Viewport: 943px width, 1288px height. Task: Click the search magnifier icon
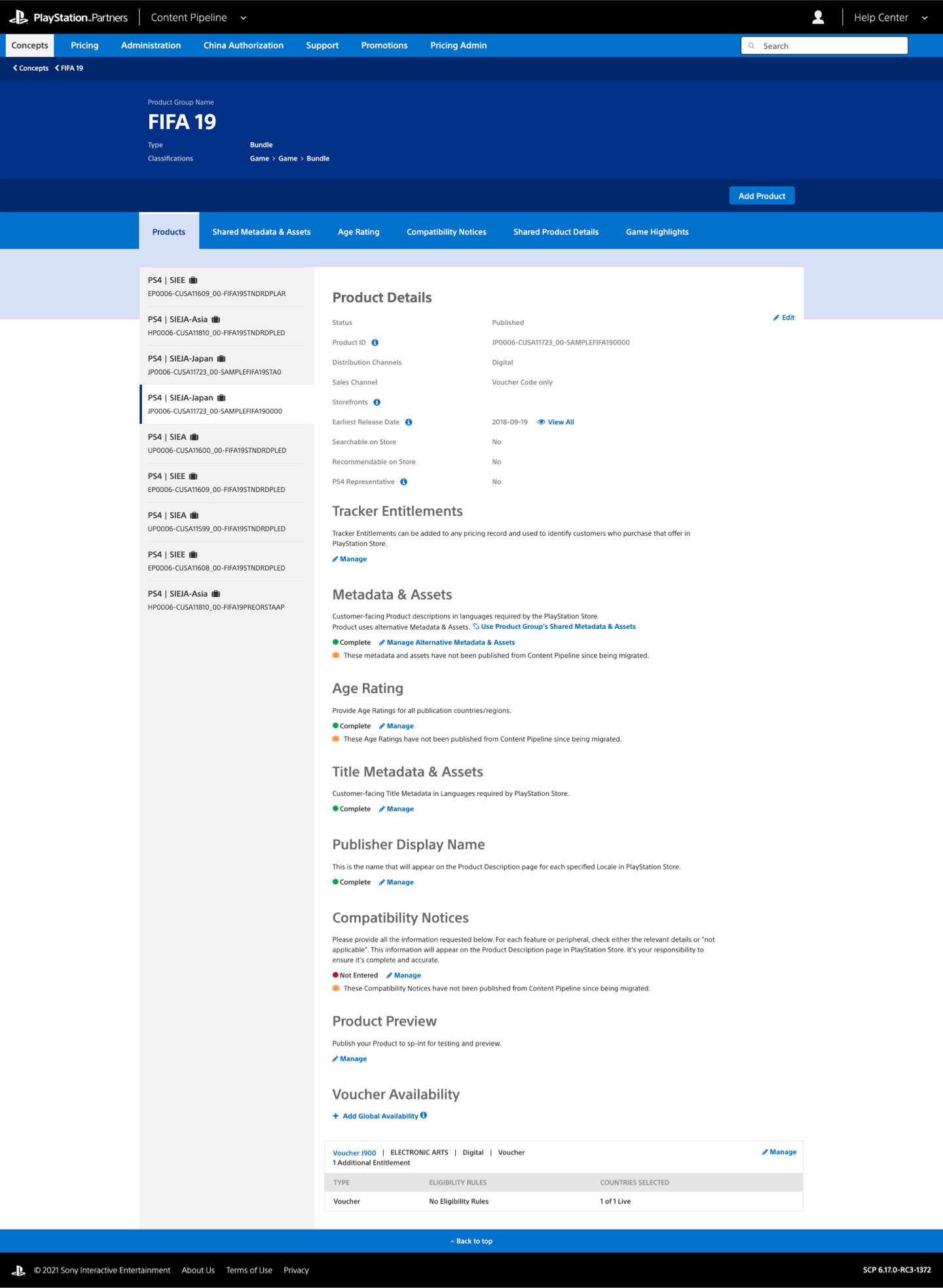click(752, 46)
